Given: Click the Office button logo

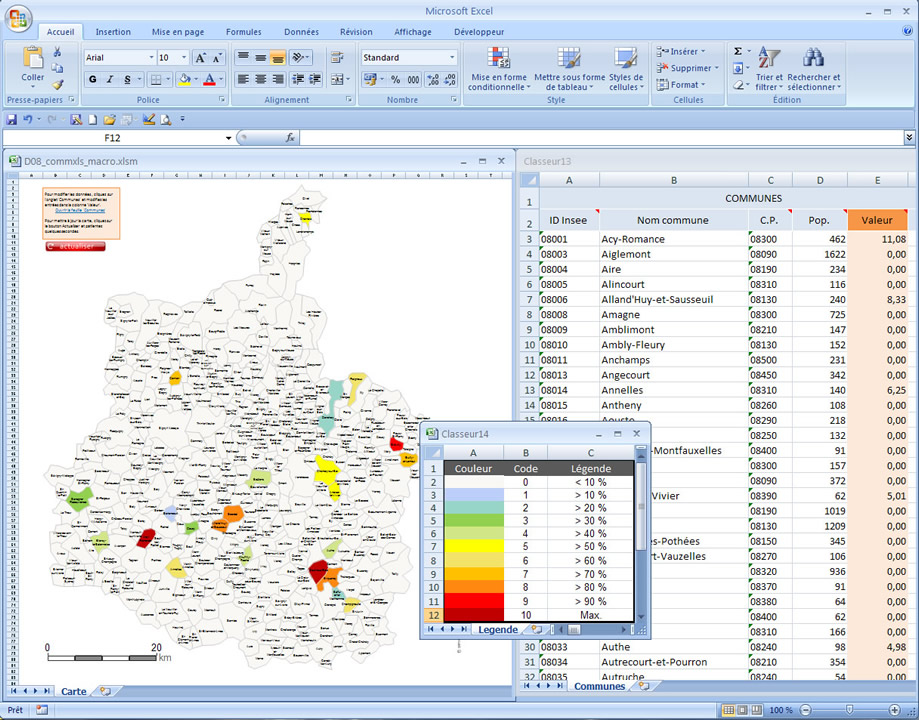Looking at the screenshot, I should point(18,18).
